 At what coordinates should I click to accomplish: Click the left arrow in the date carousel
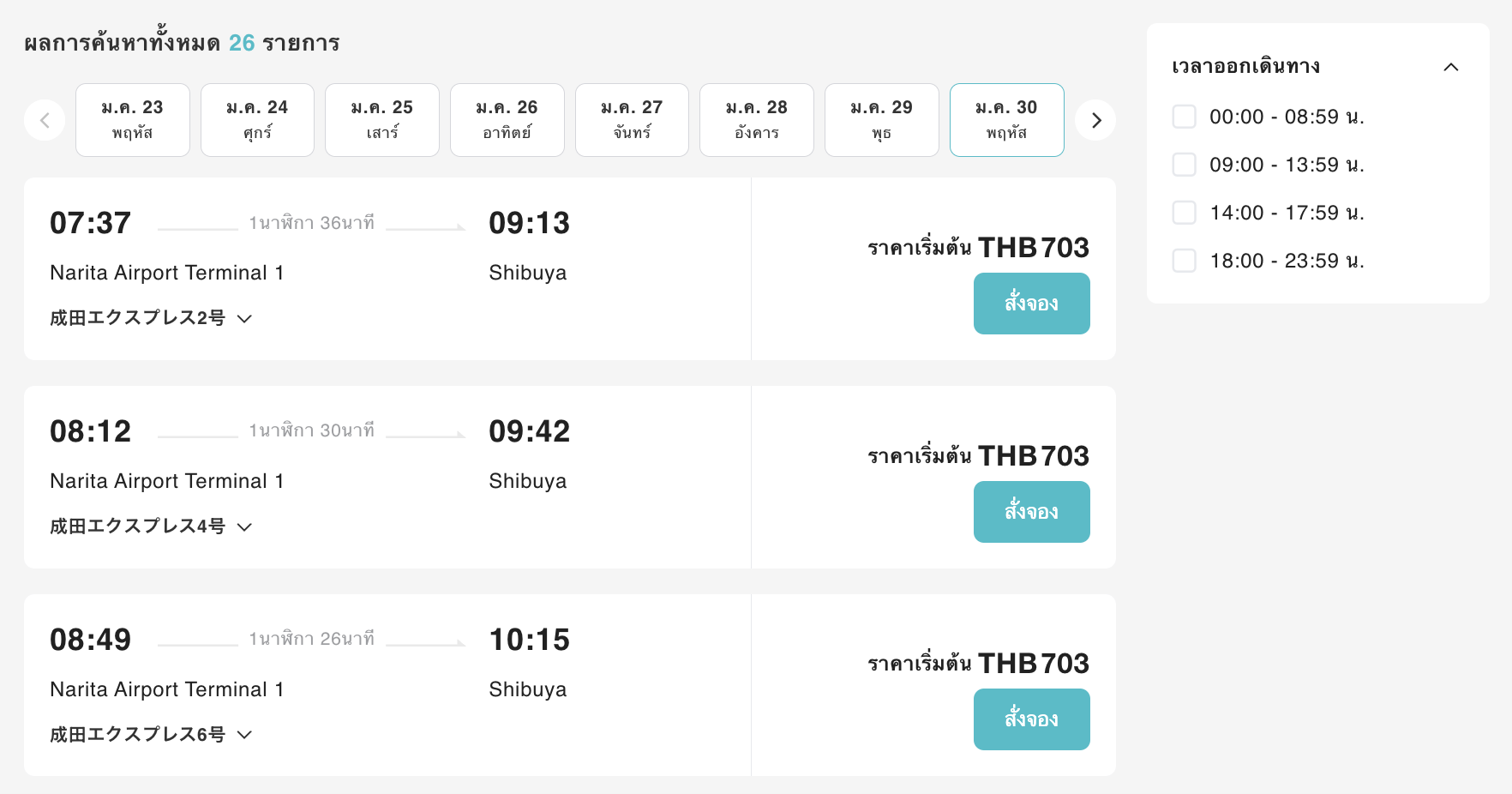(x=45, y=120)
